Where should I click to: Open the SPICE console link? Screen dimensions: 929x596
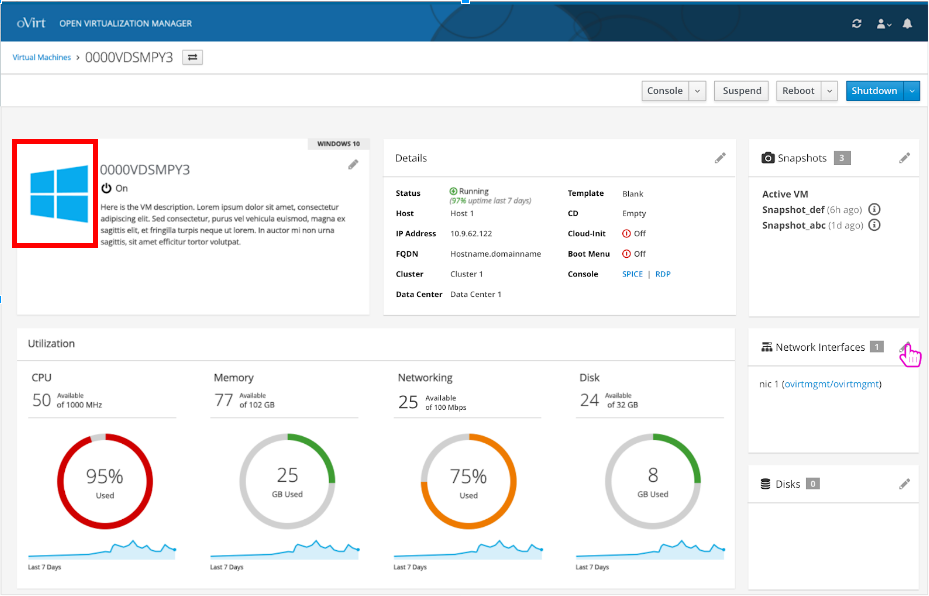click(632, 273)
